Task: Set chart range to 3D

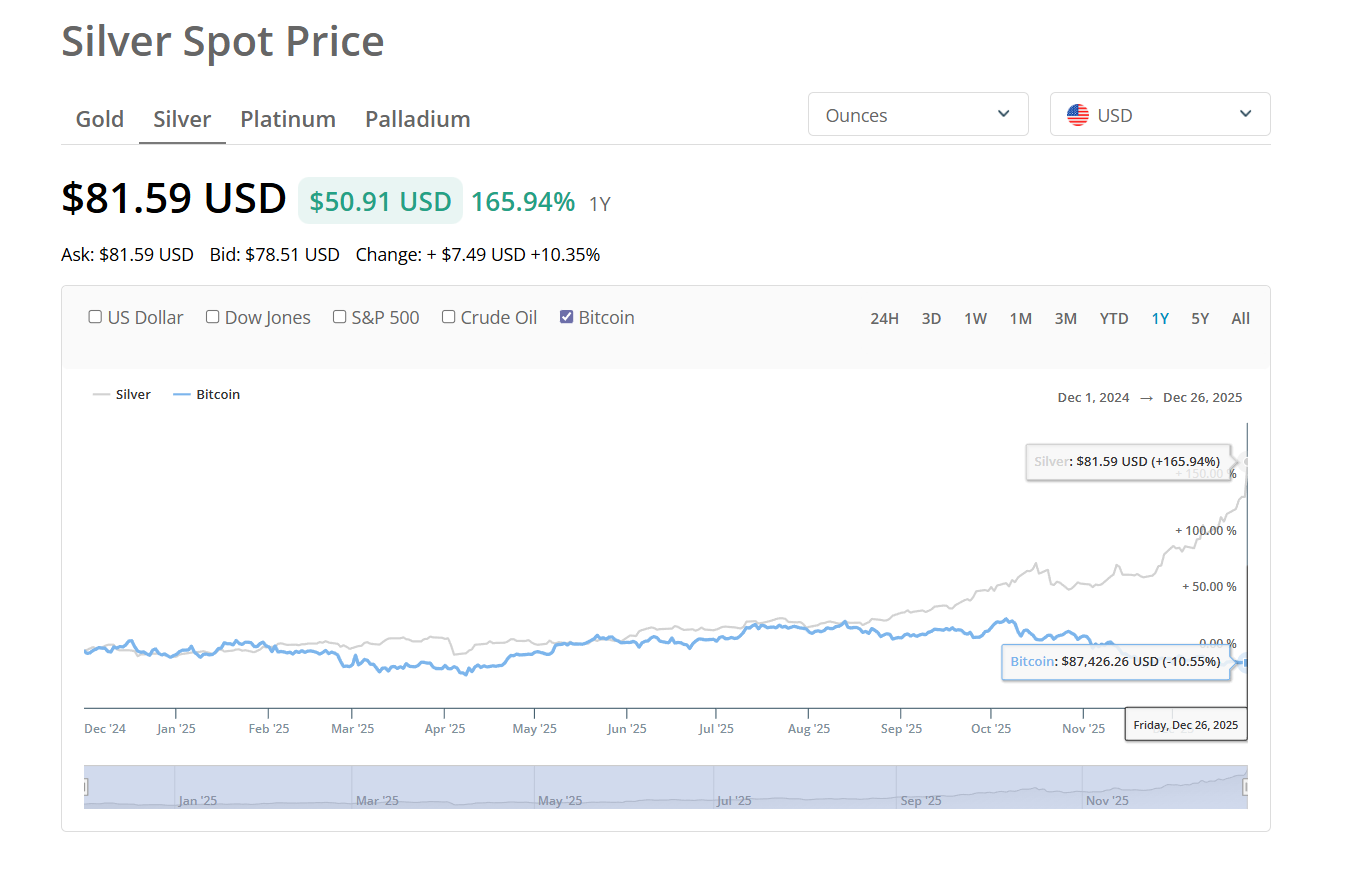Action: pos(931,319)
